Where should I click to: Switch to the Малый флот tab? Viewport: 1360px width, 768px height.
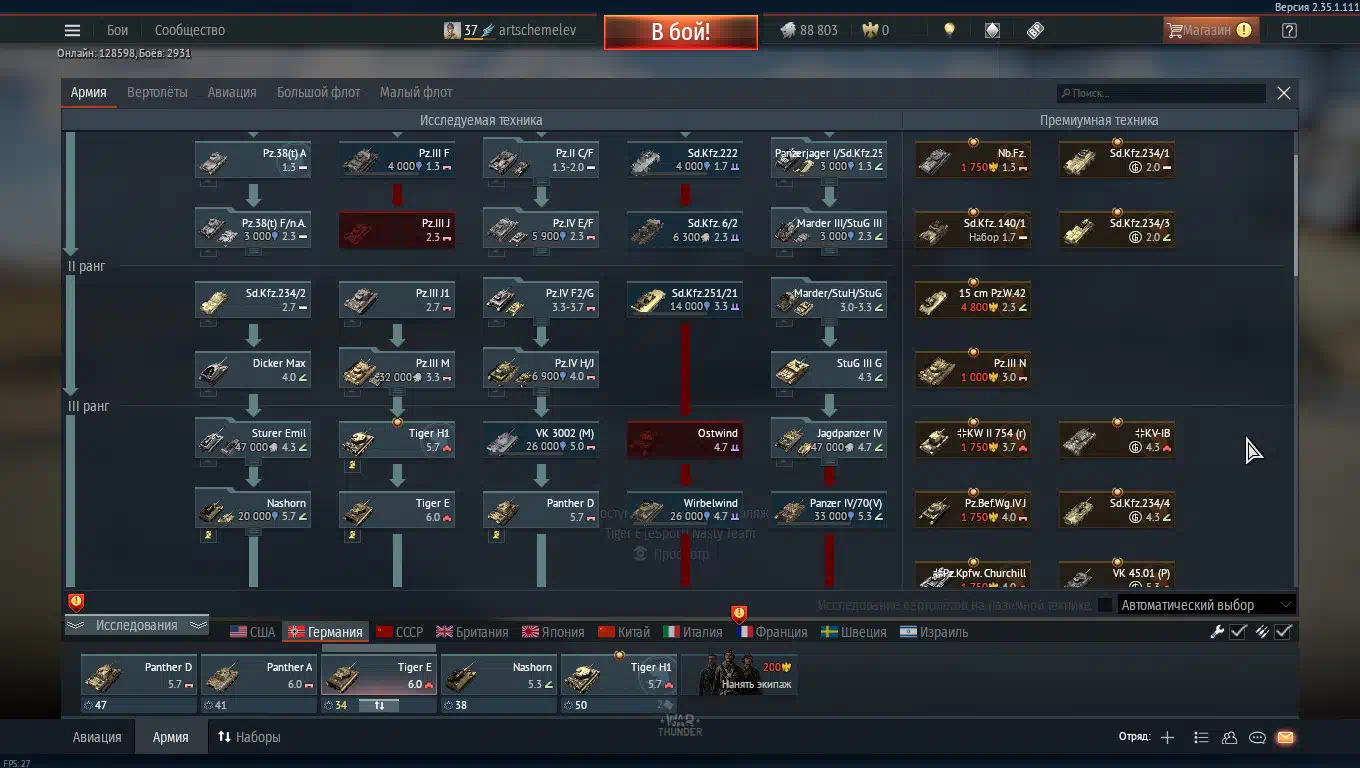416,92
